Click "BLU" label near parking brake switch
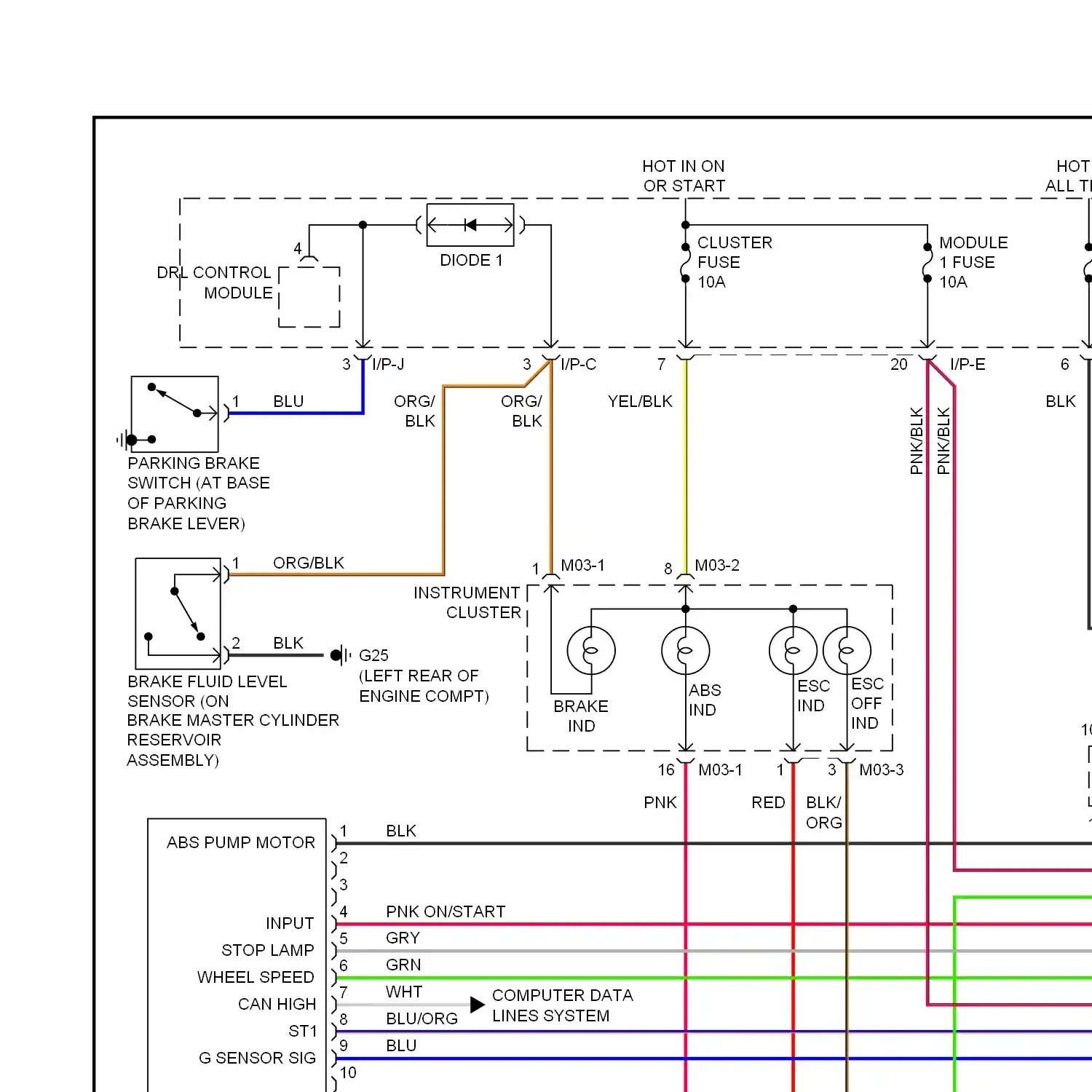 point(288,401)
